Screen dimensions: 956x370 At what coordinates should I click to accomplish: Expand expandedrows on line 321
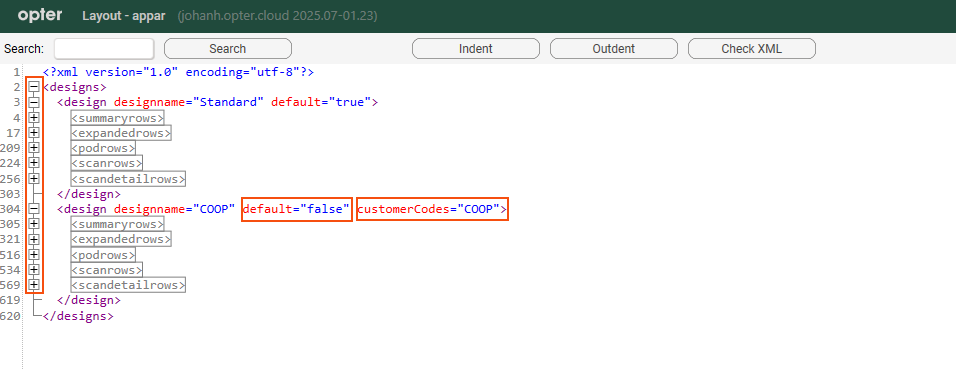point(34,239)
